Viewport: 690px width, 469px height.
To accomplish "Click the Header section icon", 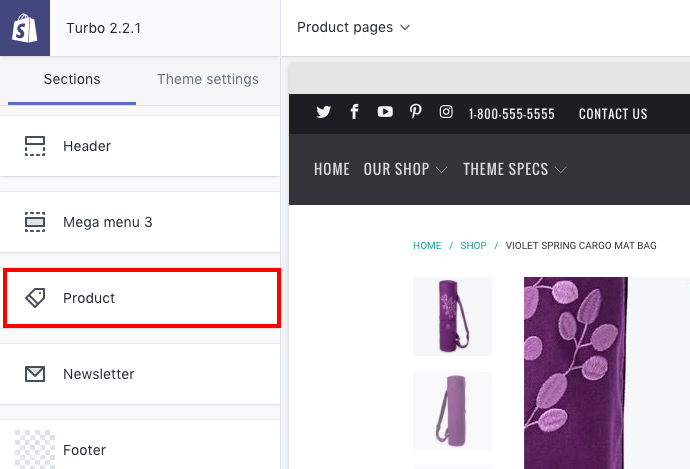I will click(x=36, y=146).
